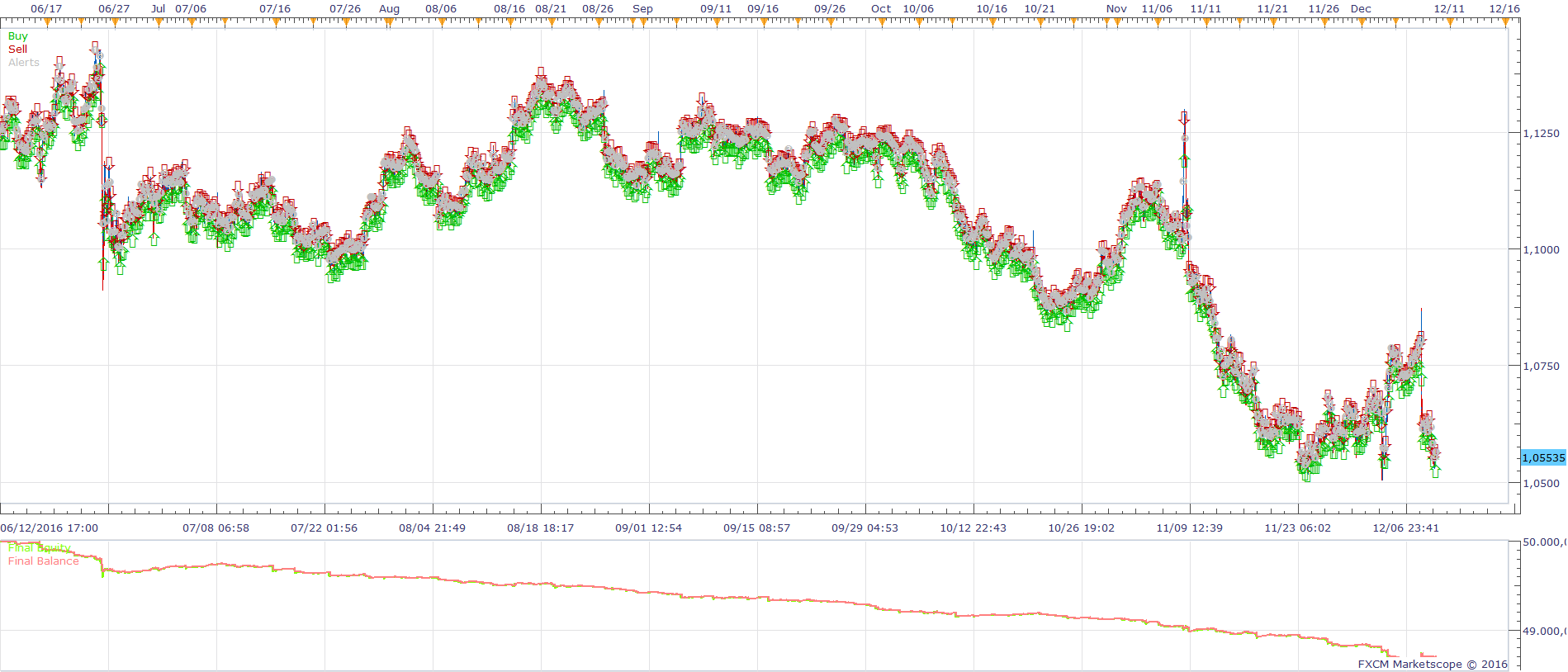Select the orange marker under Aug label
The image size is (1568, 672).
[x=389, y=21]
